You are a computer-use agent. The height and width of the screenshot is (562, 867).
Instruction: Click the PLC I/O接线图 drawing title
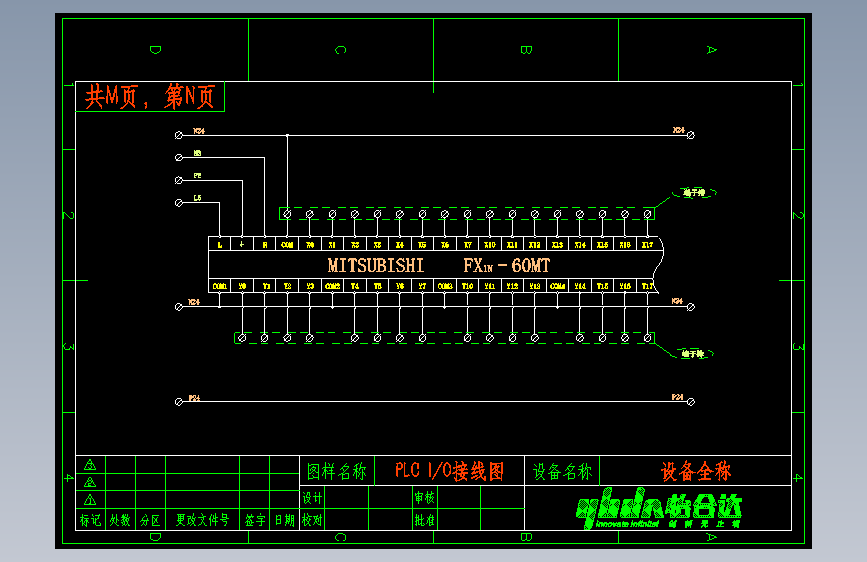[x=449, y=471]
